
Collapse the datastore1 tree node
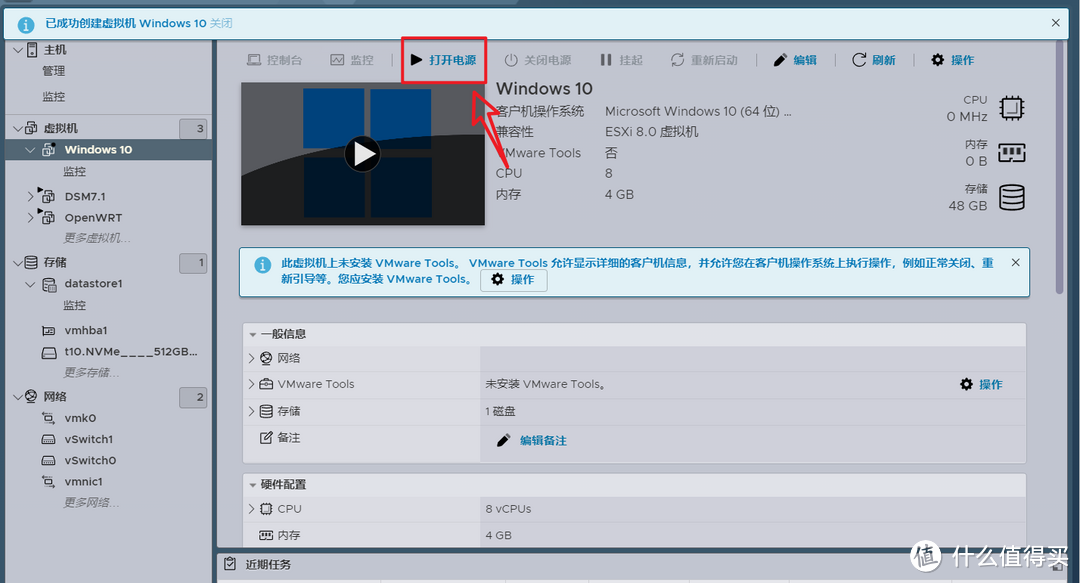click(x=30, y=284)
